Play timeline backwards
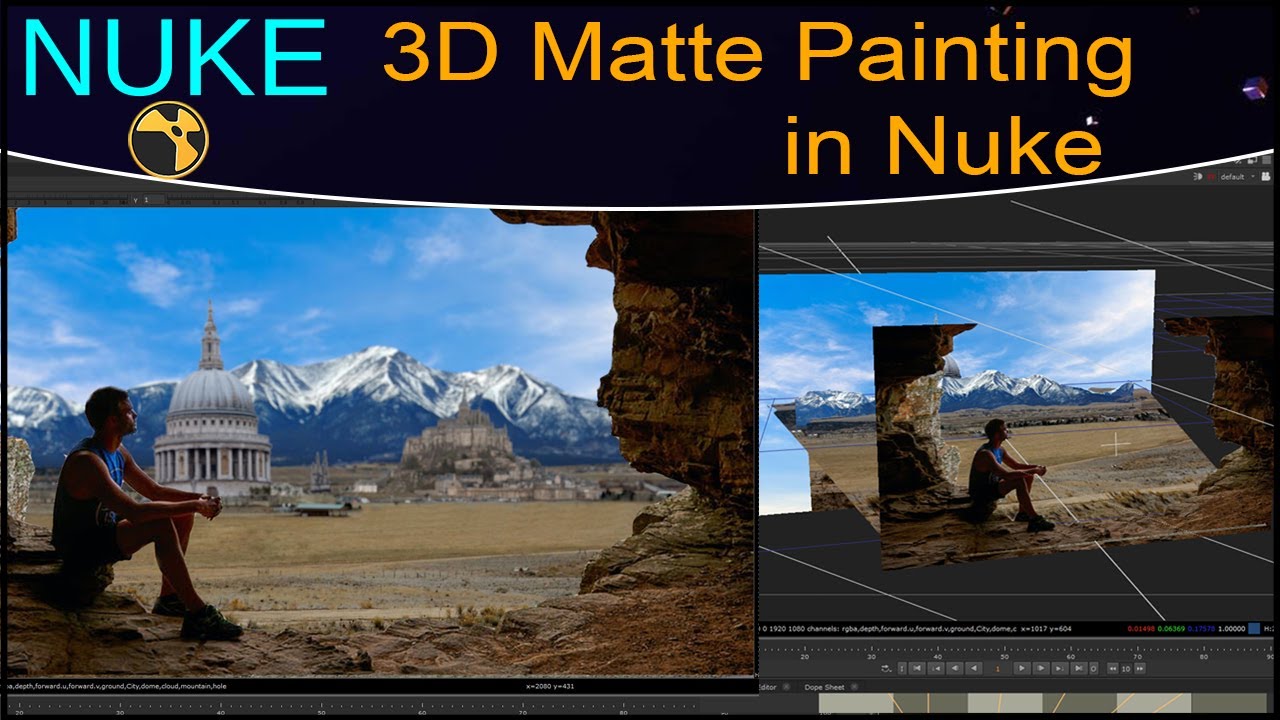Image resolution: width=1280 pixels, height=720 pixels. click(974, 668)
